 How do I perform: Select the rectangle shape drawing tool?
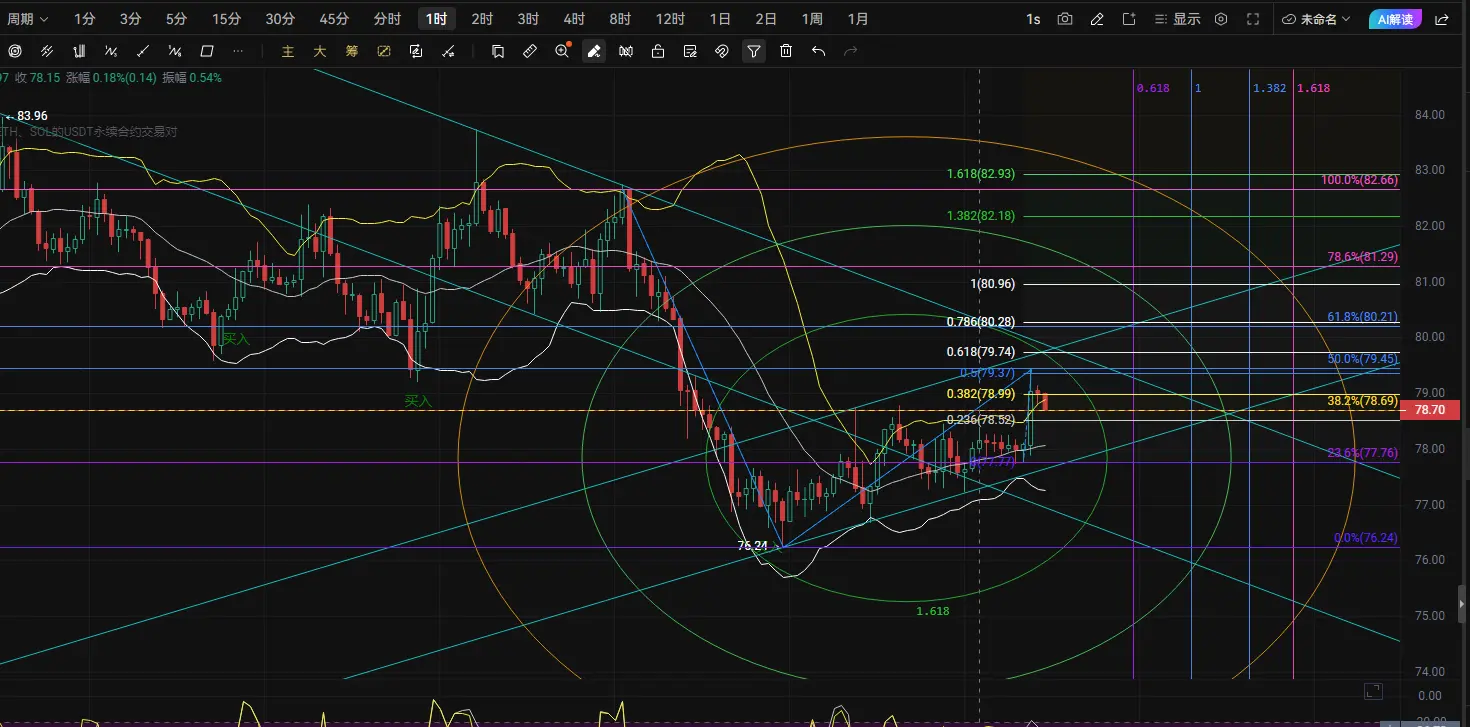pyautogui.click(x=207, y=51)
